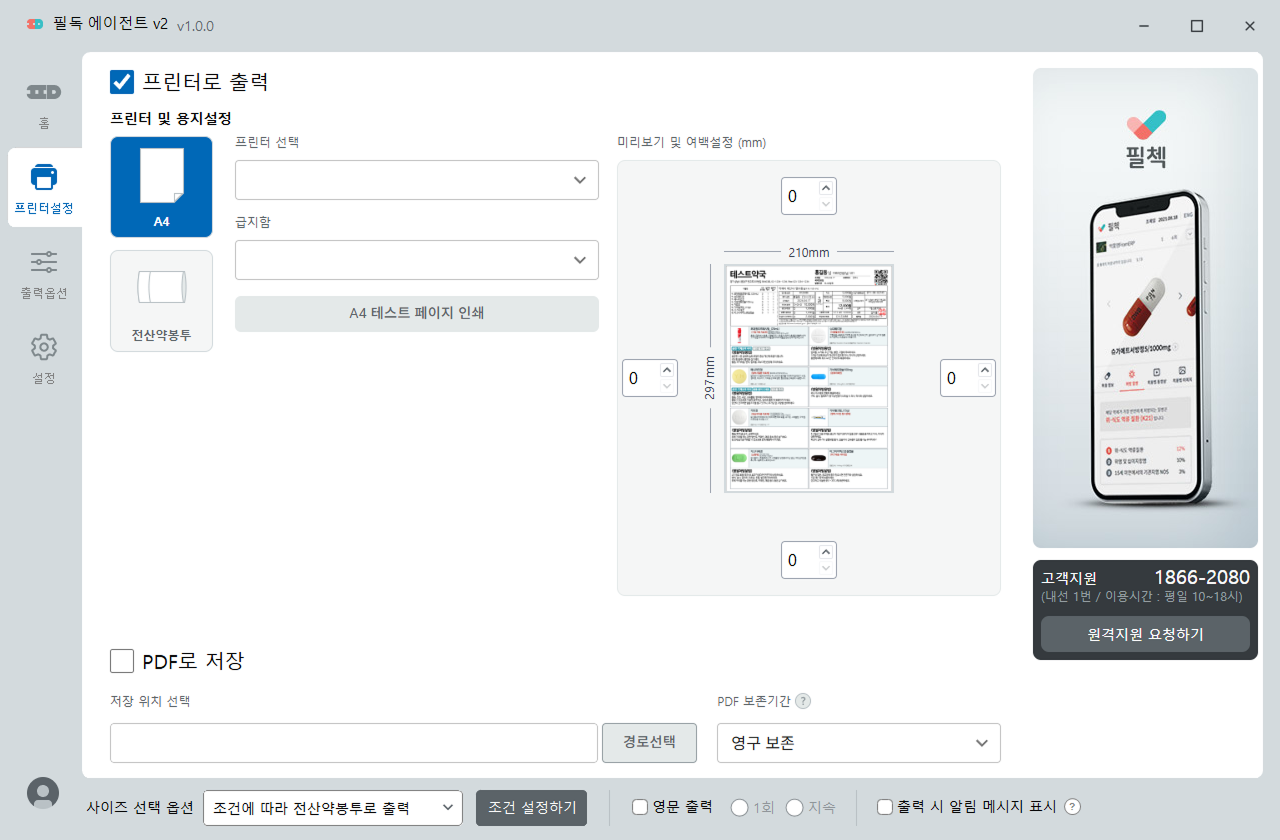
Task: Uncheck the 프린터로 출력 checkbox
Action: pyautogui.click(x=122, y=82)
